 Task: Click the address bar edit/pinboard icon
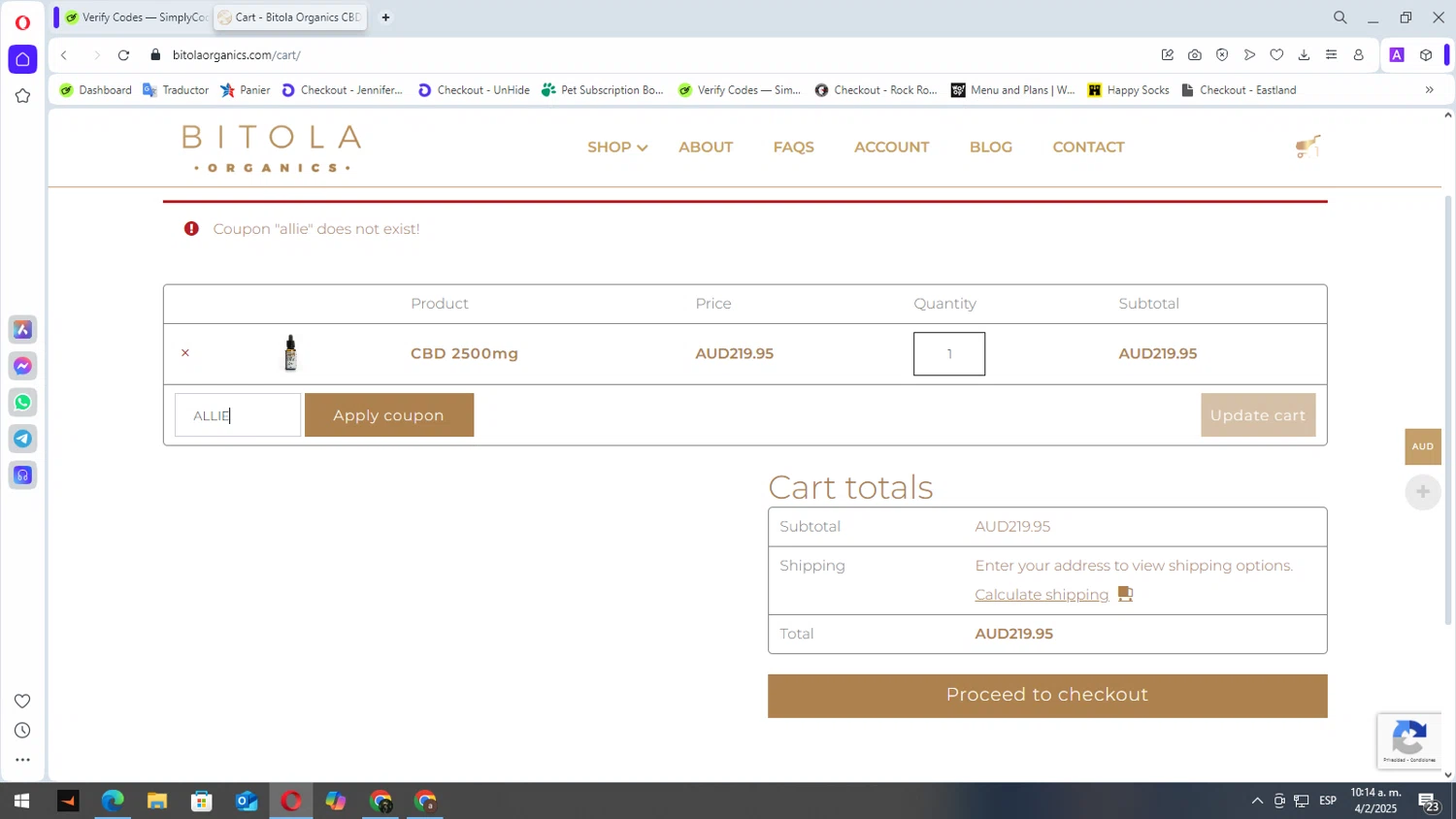tap(1168, 55)
